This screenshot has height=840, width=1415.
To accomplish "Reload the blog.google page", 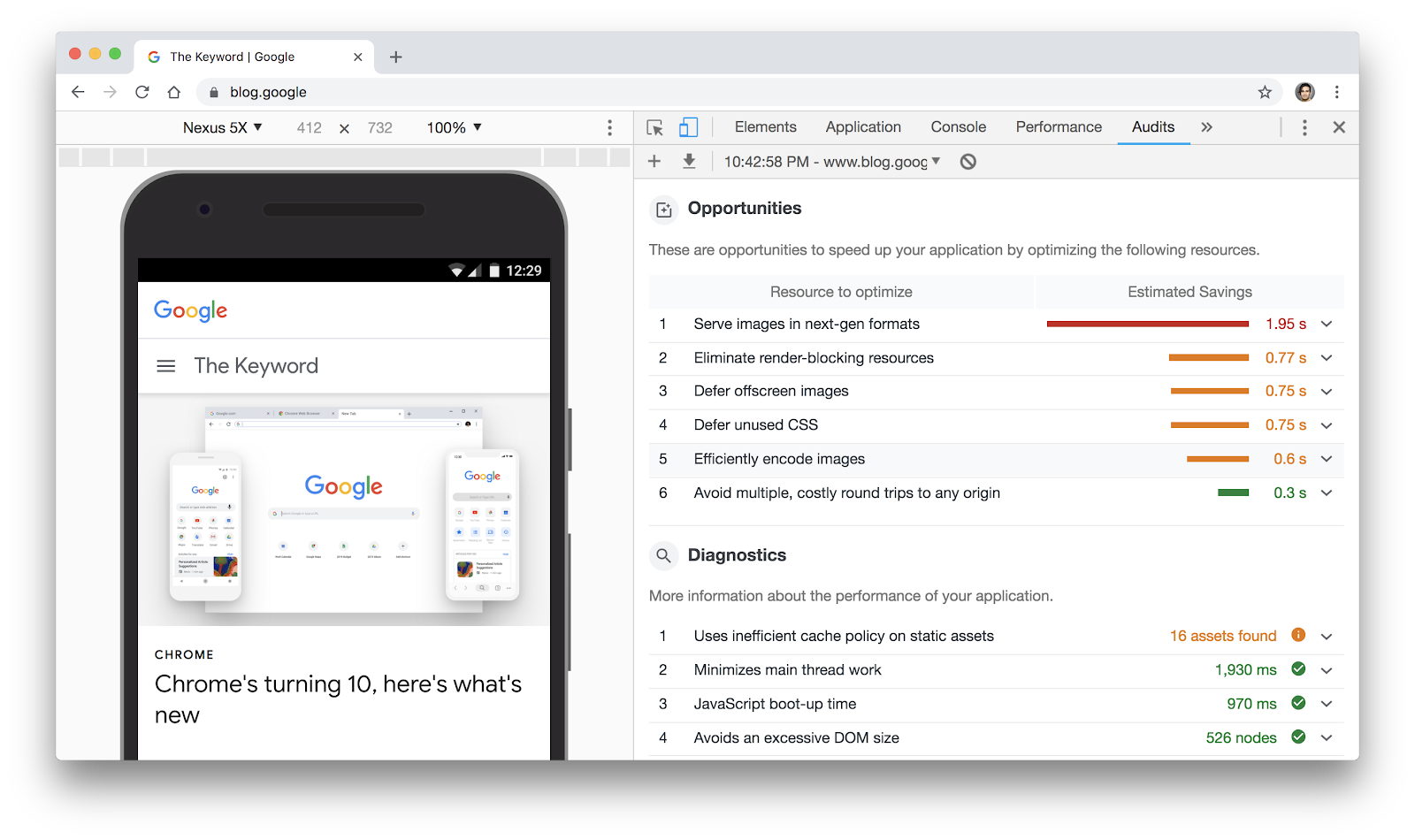I will pos(142,92).
